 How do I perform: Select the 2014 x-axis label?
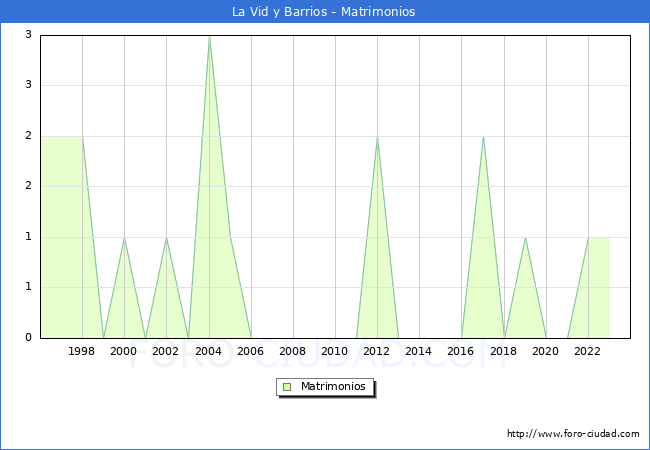419,351
